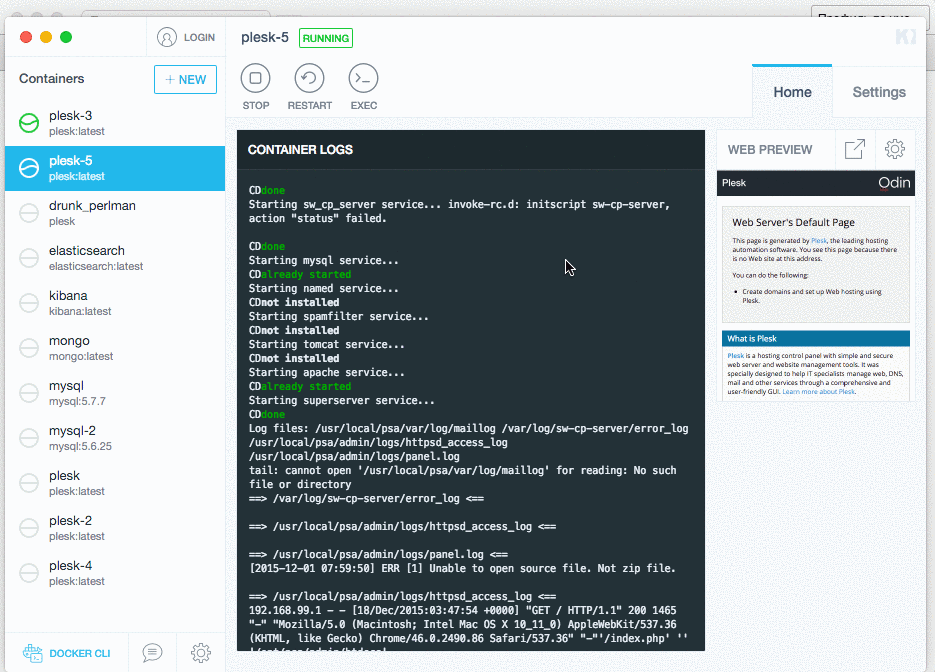Click mongo stopped status icon
935x672 pixels.
pos(29,348)
